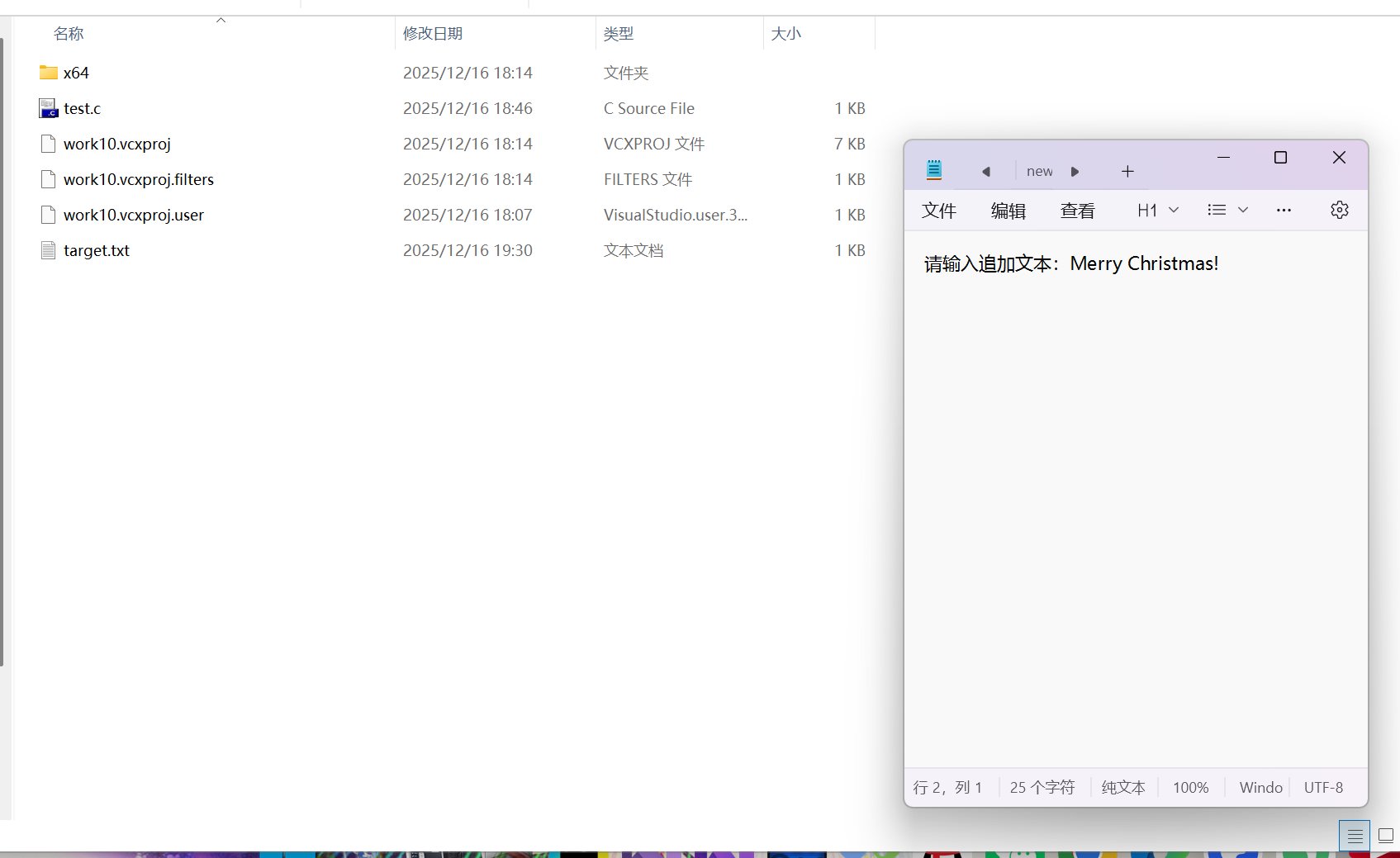Open the more options ellipsis in Notepad
This screenshot has height=858, width=1400.
(x=1284, y=210)
